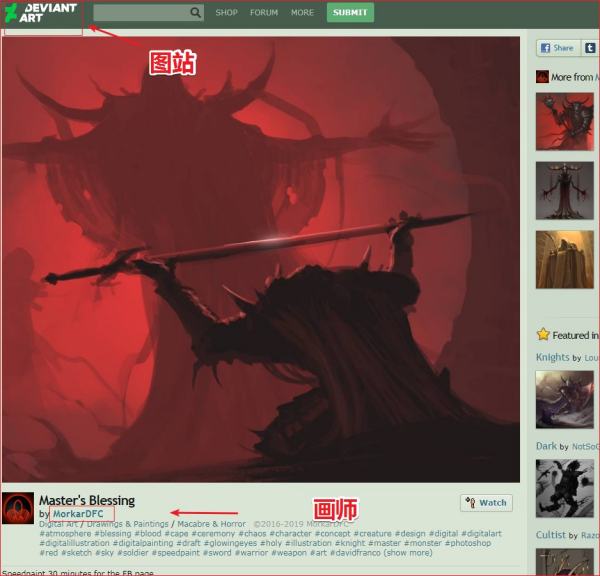This screenshot has height=576, width=600.
Task: Click the #holy tag
Action: coord(271,543)
